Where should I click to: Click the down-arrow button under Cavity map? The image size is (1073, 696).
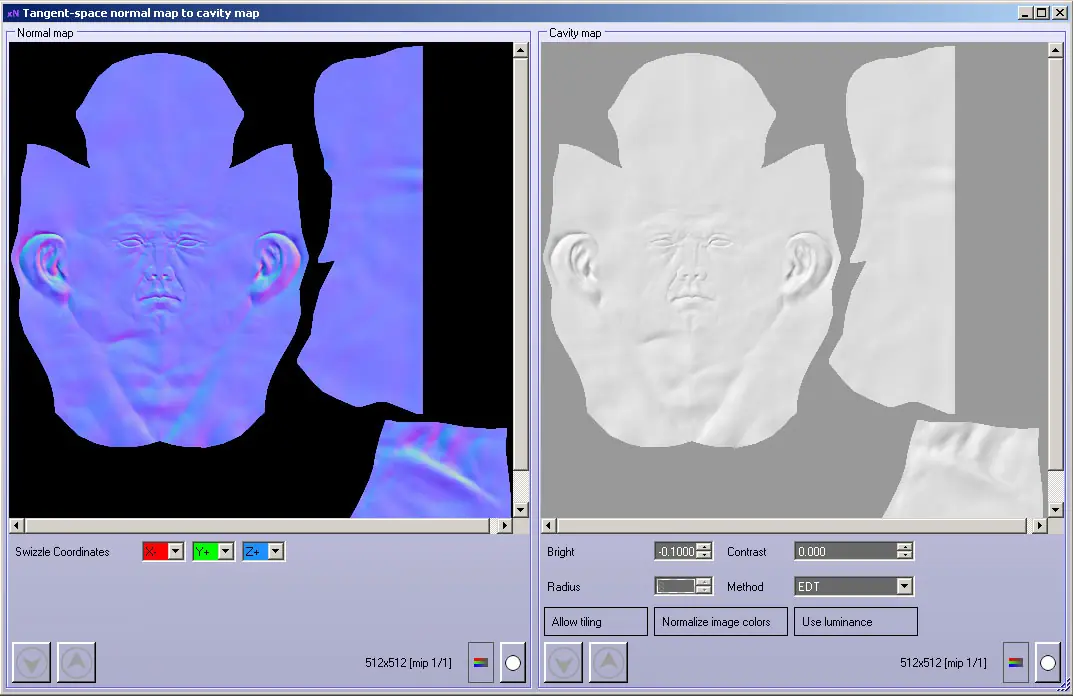[x=564, y=662]
